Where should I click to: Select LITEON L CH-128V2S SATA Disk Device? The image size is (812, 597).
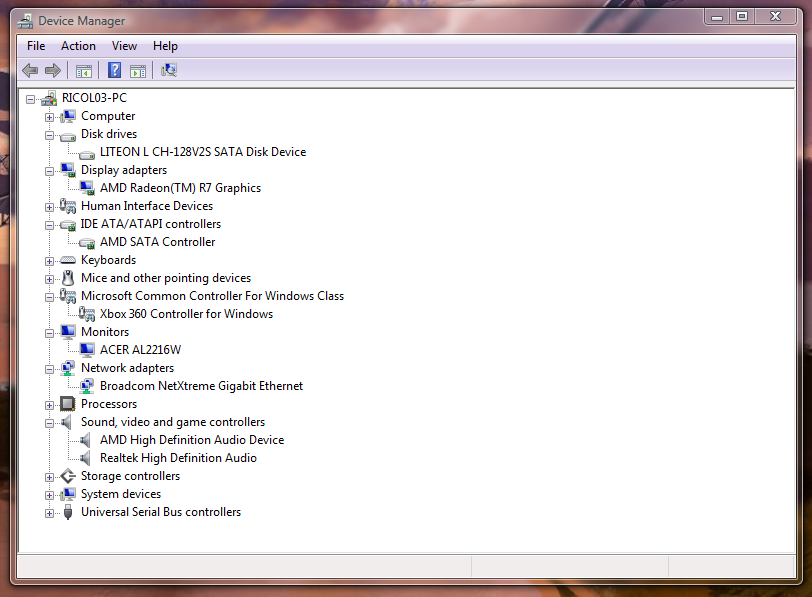point(203,152)
